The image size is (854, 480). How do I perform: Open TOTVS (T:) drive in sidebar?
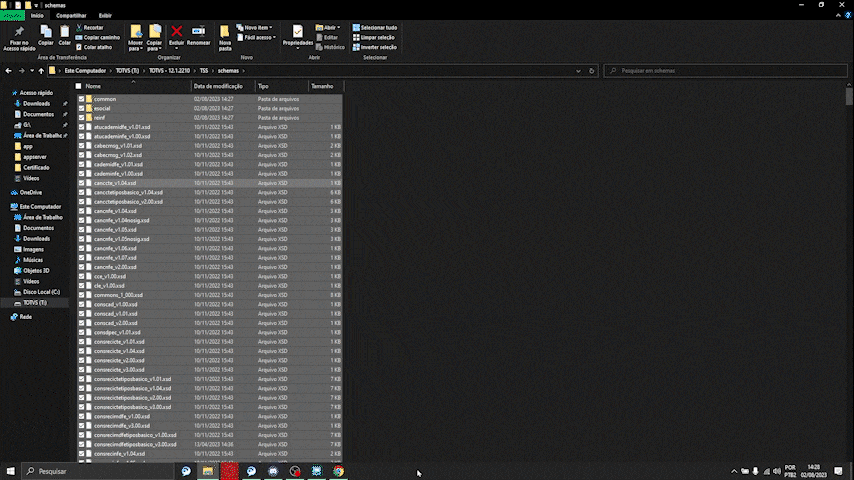coord(35,303)
